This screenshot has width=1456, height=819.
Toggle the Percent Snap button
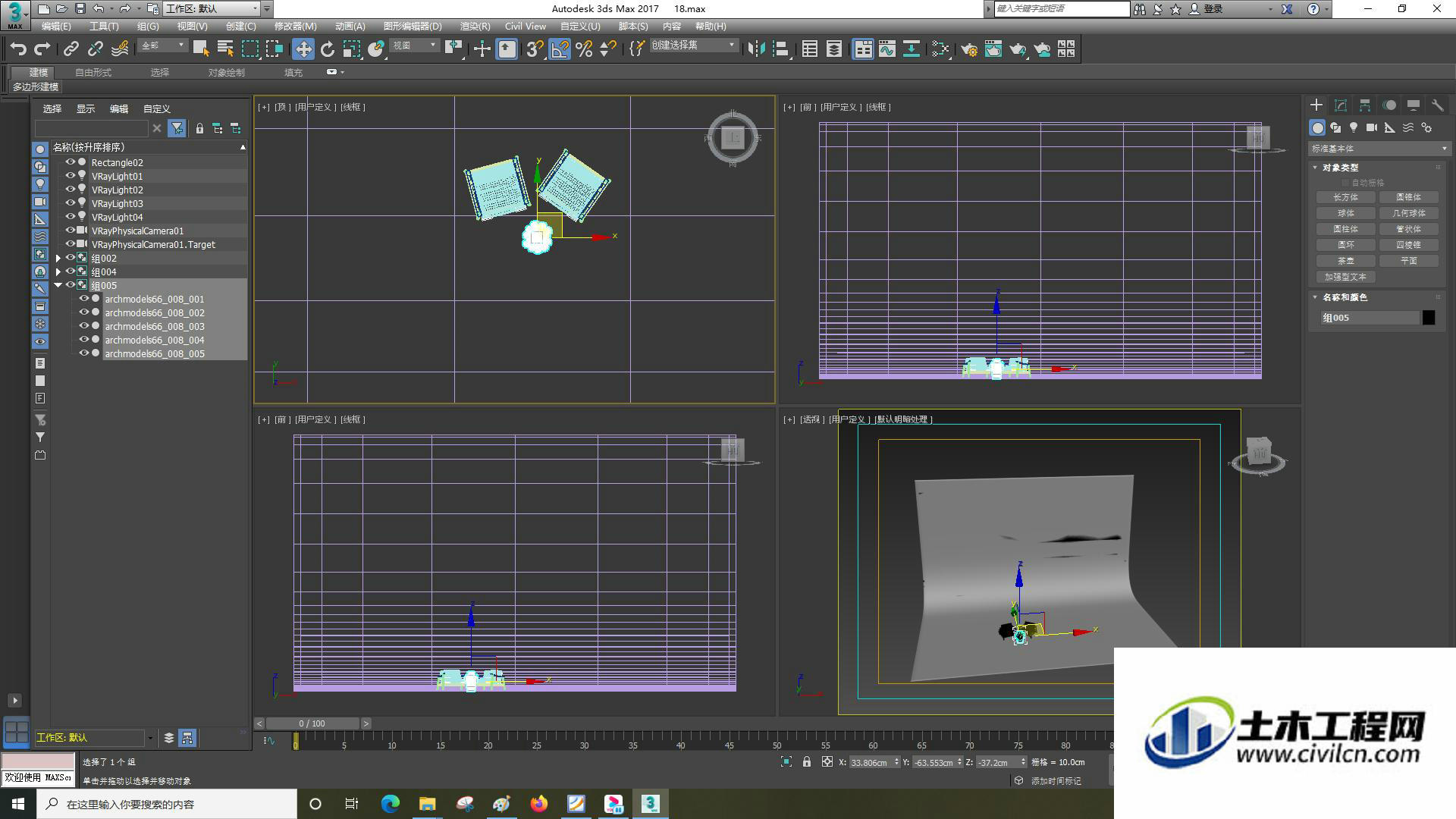pyautogui.click(x=584, y=49)
